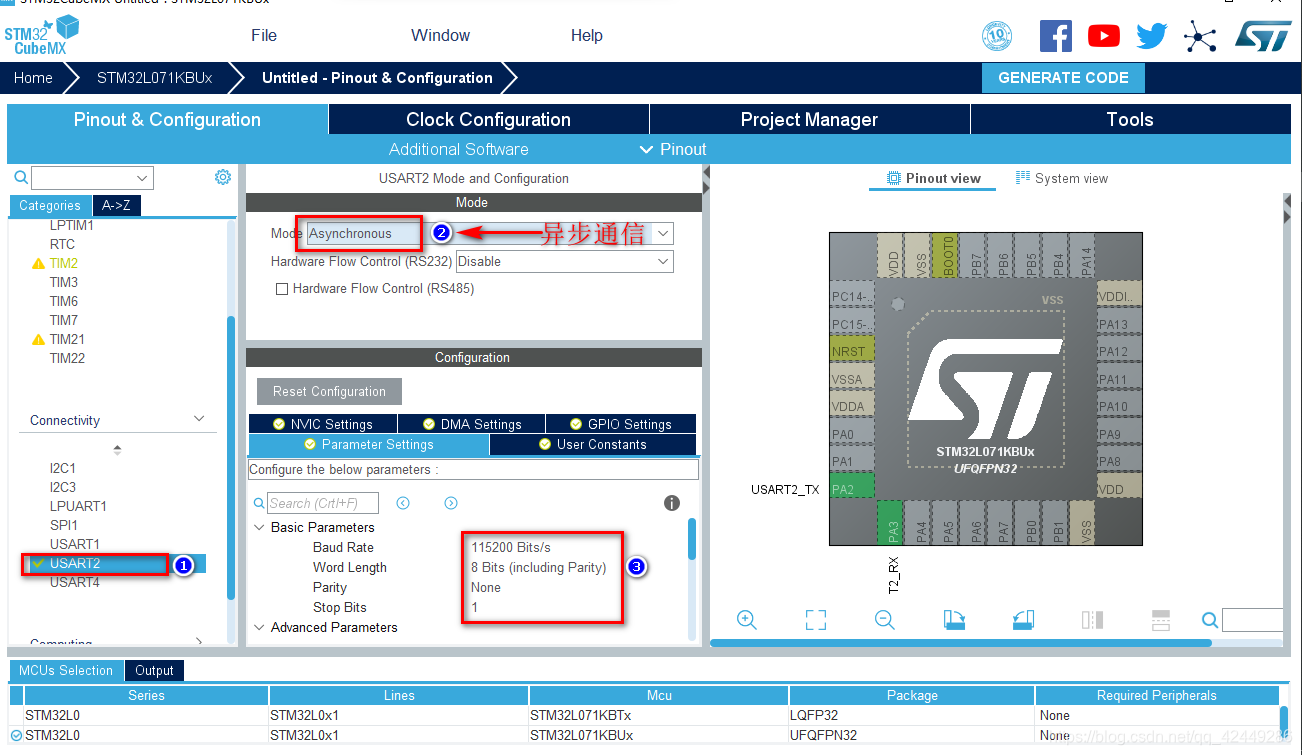Show the Output tab

(x=154, y=670)
